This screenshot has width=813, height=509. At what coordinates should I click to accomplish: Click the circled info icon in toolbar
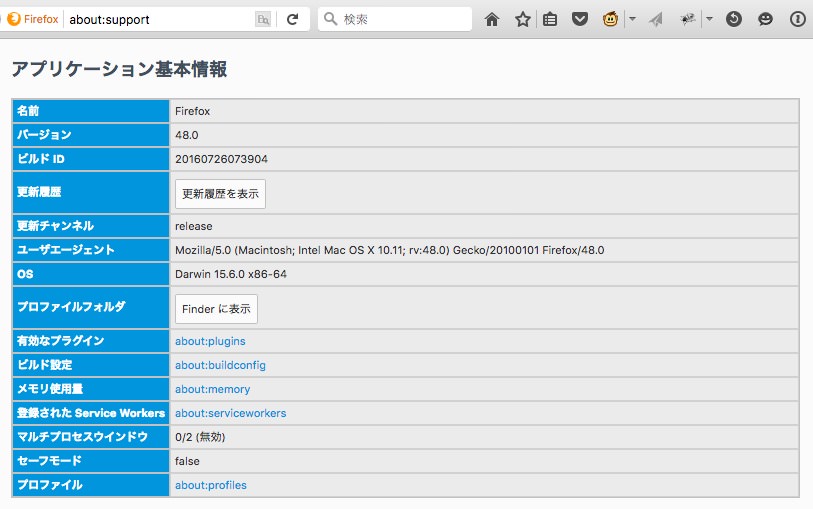coord(797,20)
